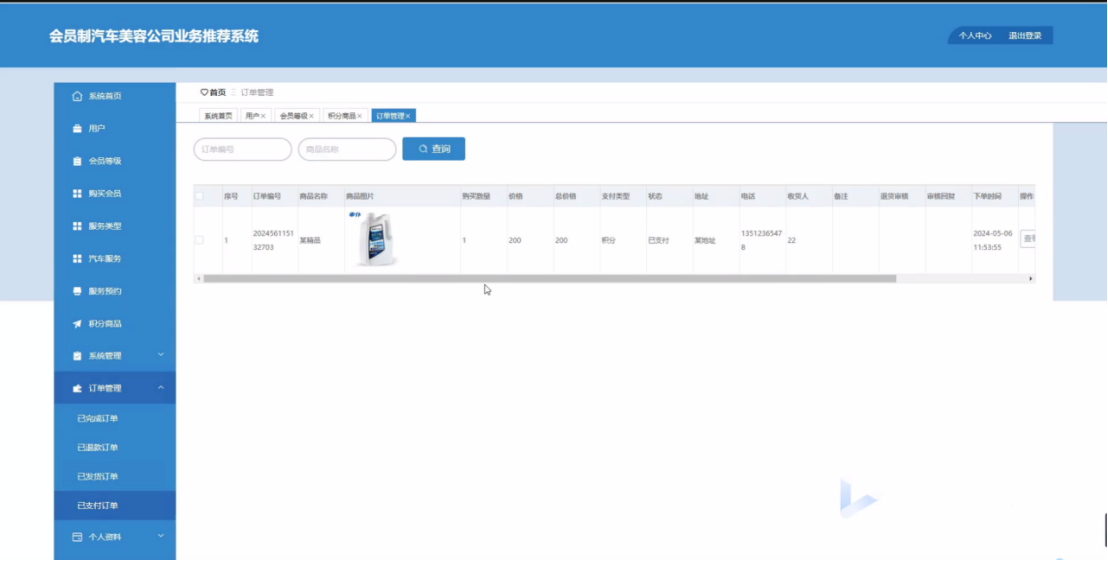Click the 下单时间 column header
1108x561 pixels.
point(987,196)
